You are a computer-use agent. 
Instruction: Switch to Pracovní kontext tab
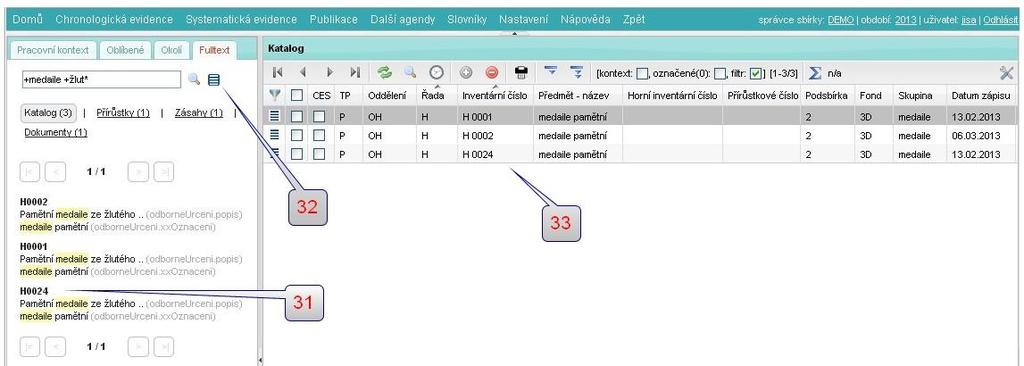[54, 50]
